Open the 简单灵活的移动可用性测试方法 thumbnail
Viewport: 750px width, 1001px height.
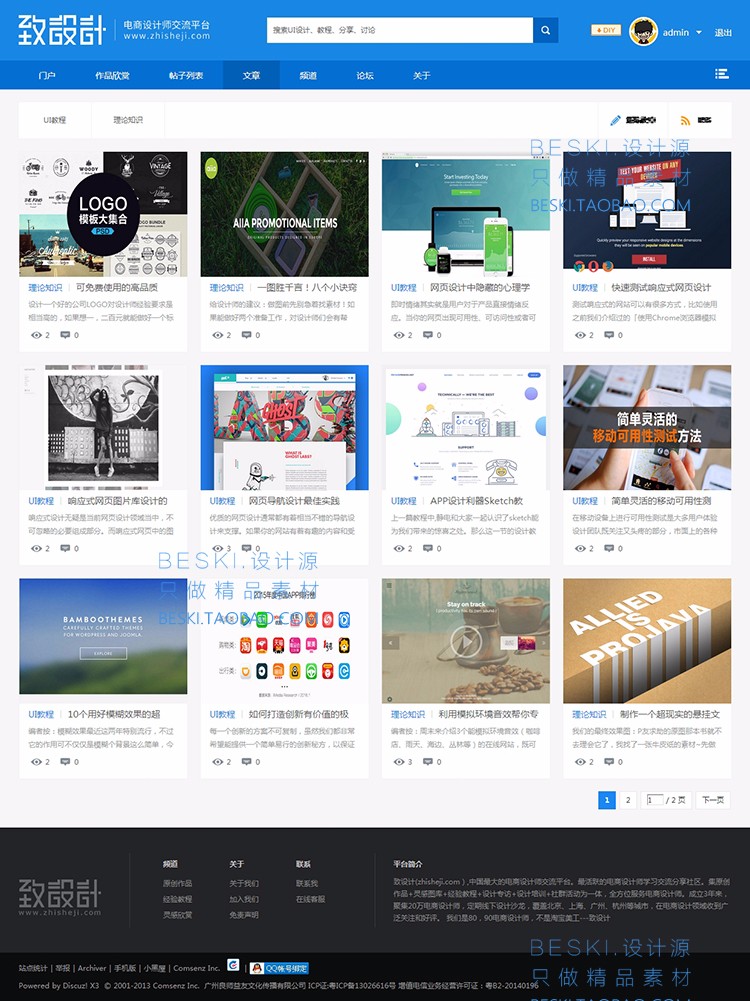click(x=647, y=427)
